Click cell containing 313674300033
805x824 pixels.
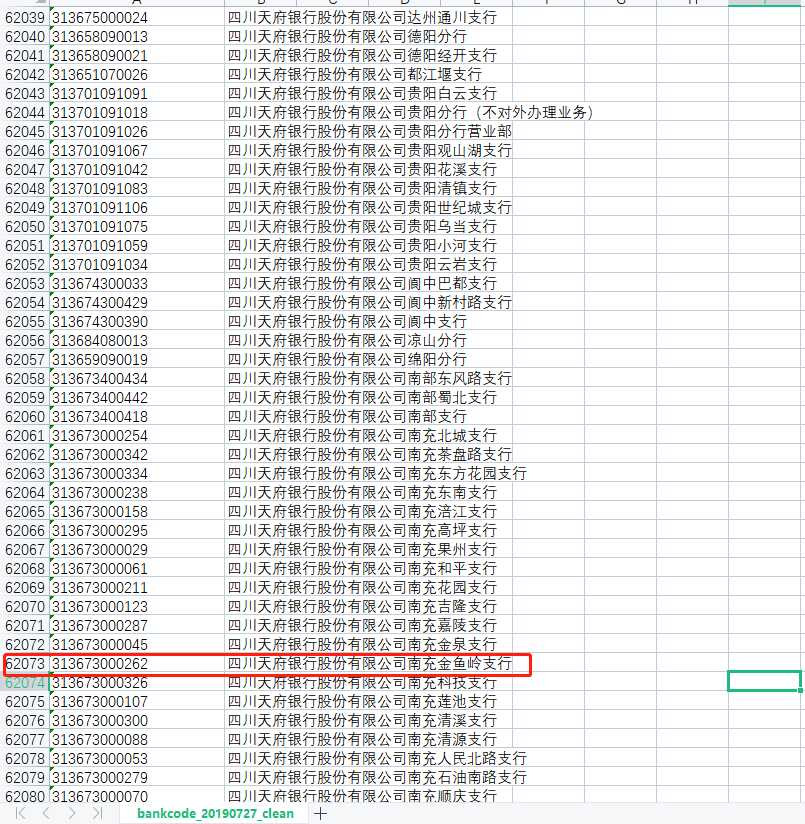click(137, 284)
